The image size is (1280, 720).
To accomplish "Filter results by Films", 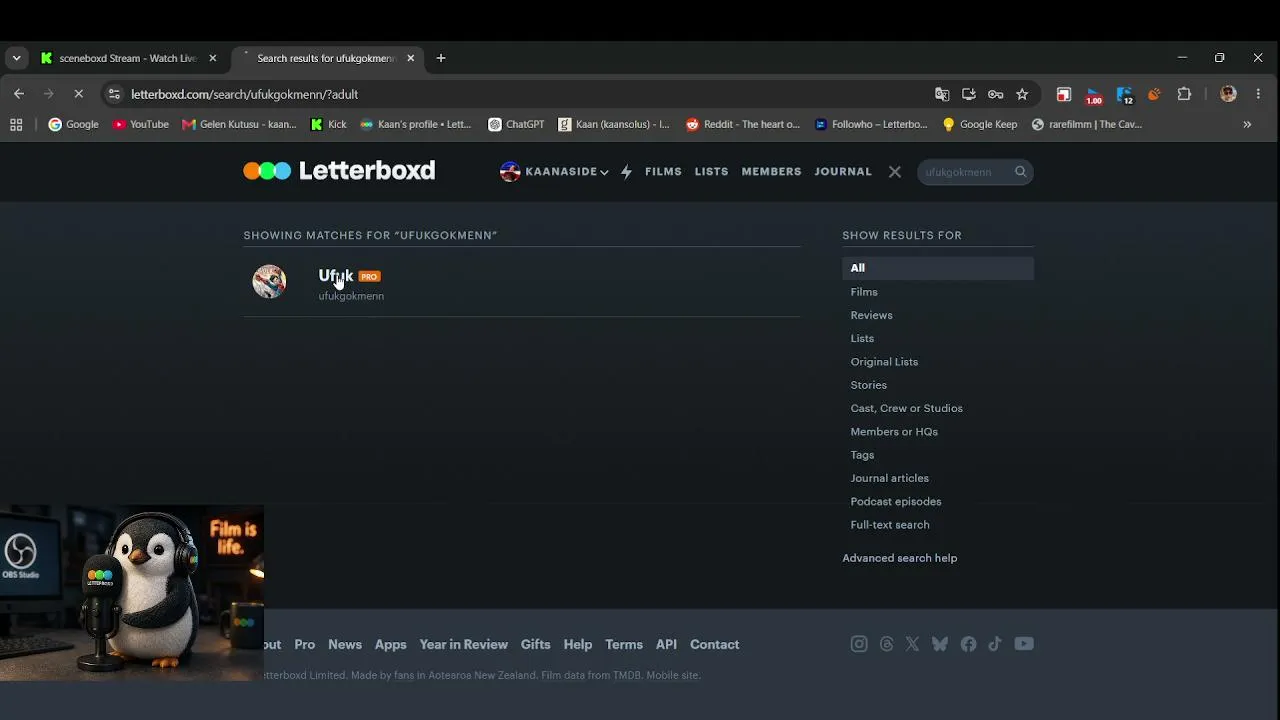I will [x=864, y=292].
